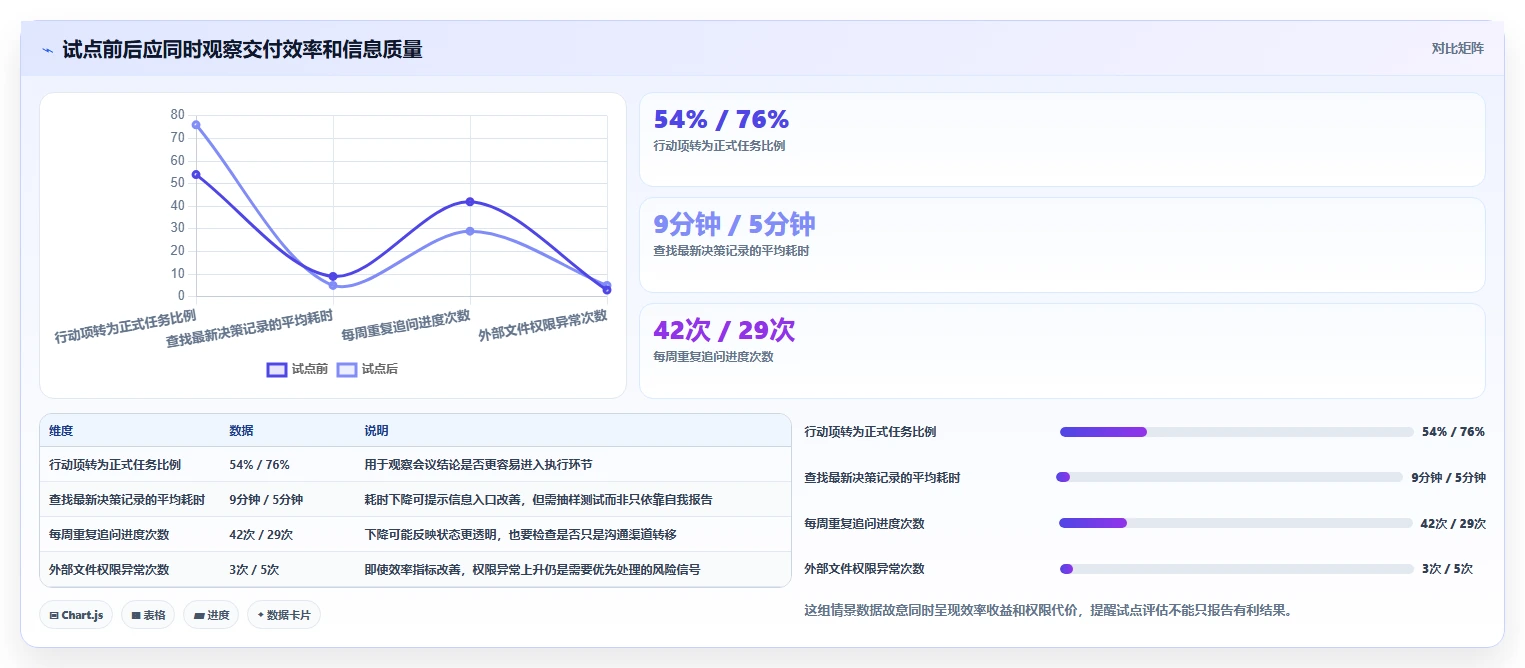Click the header title 试点前后应同时观察交付效率和信息质量
The height and width of the screenshot is (668, 1525).
242,49
